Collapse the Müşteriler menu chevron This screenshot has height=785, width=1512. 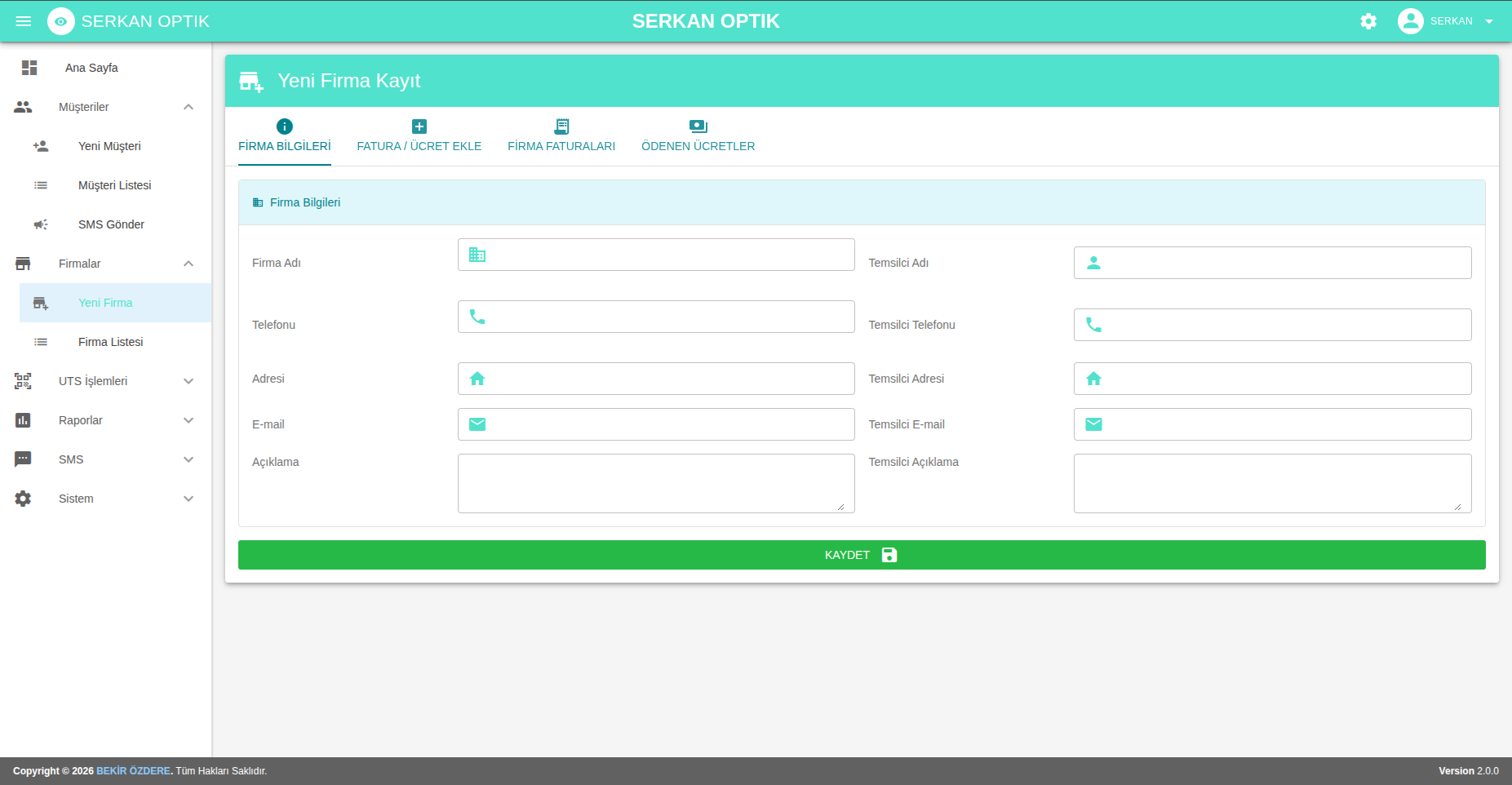pos(188,107)
